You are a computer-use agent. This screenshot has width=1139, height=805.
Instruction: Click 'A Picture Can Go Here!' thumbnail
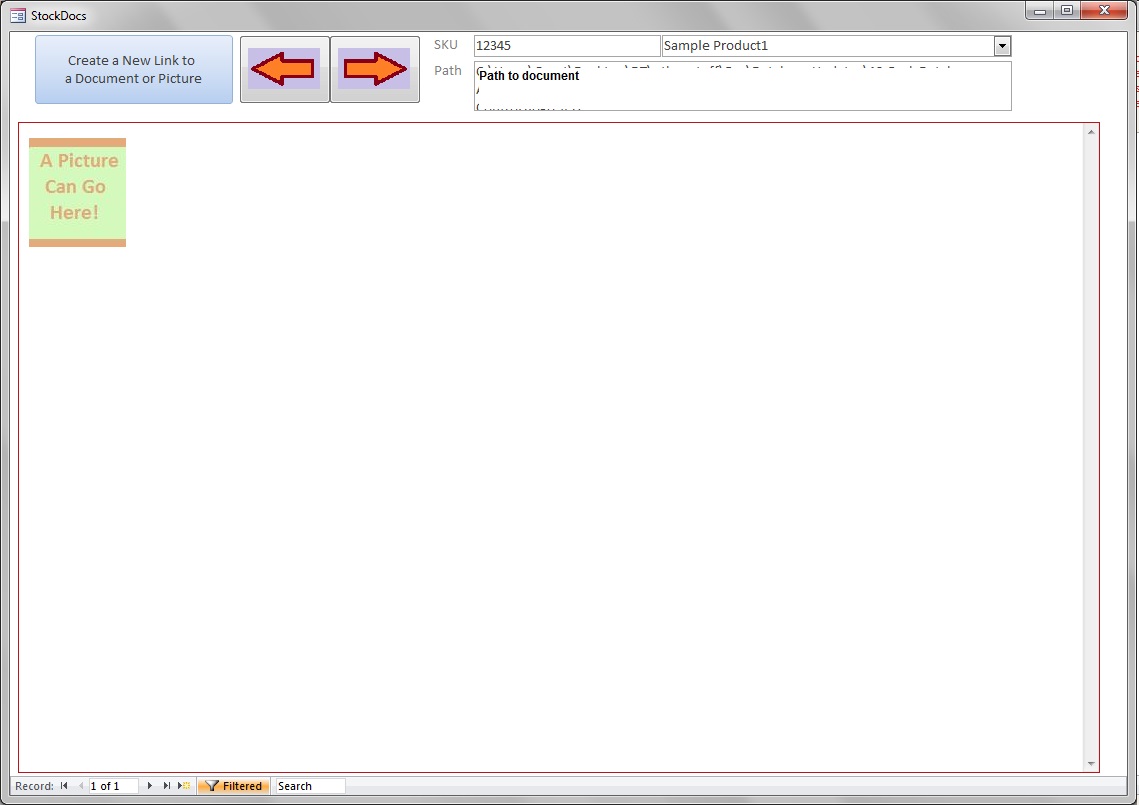tap(77, 192)
